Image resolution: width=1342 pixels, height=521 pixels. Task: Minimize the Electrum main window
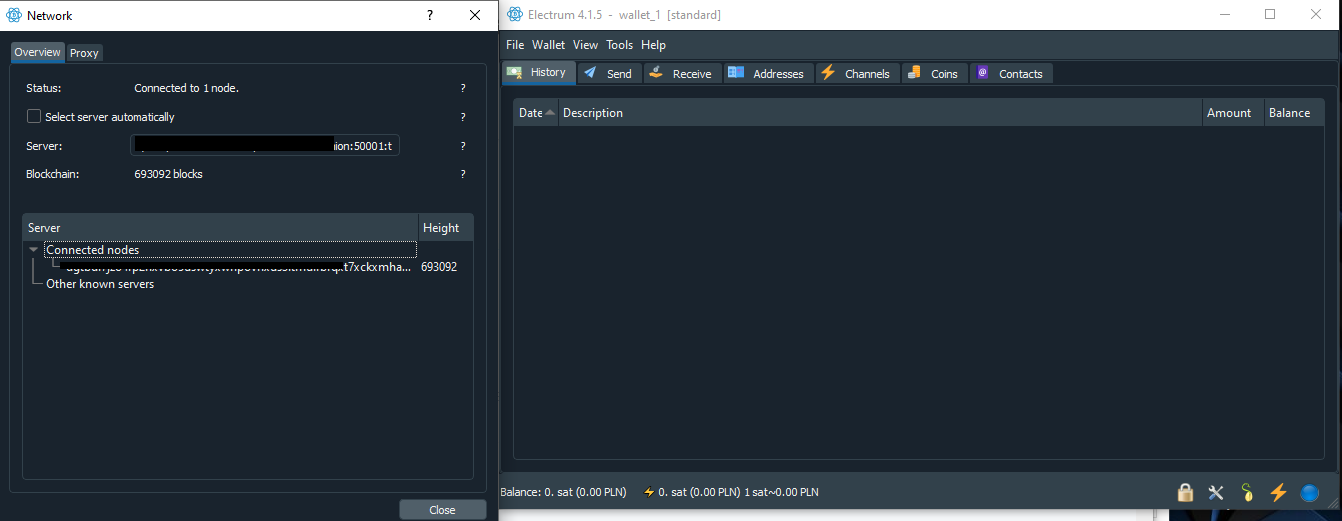coord(1224,14)
